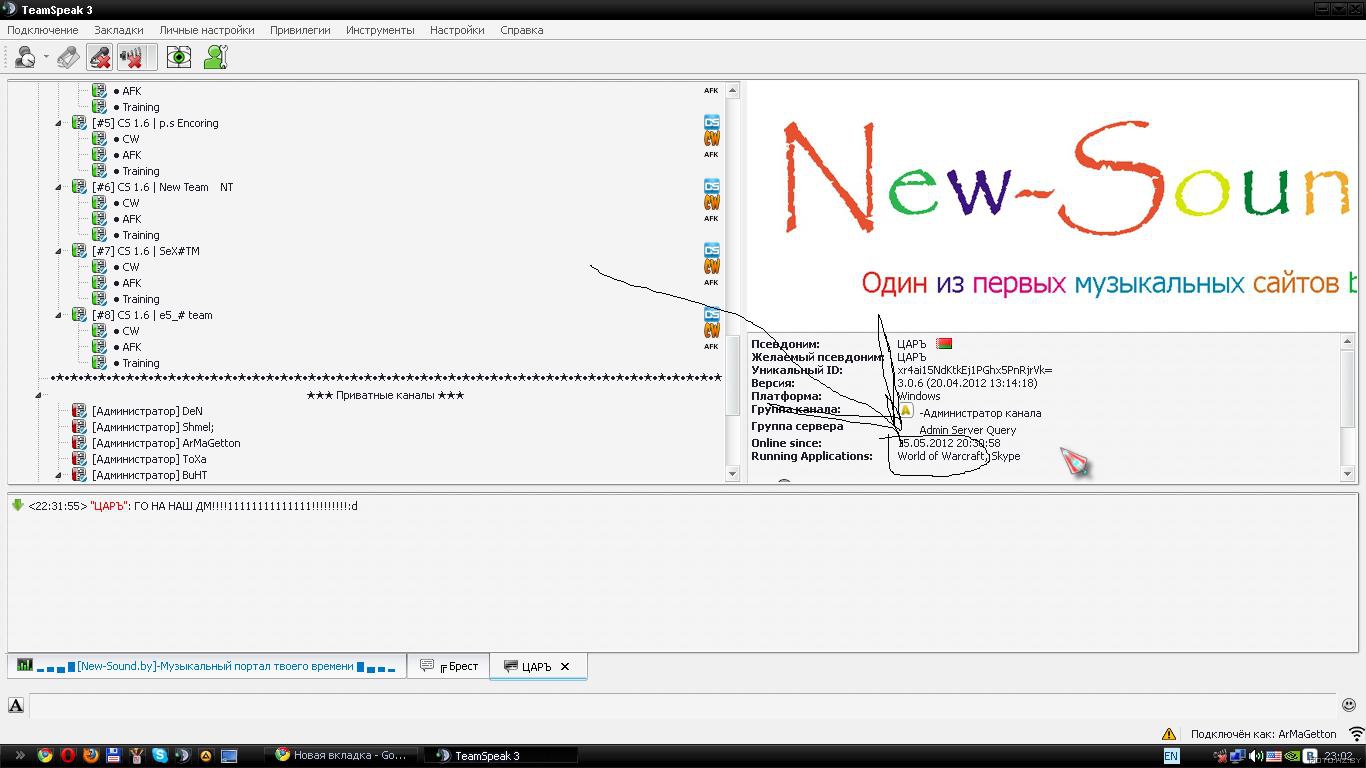1366x768 pixels.
Task: Collapse the [#5] CS 1.6 p.s Encoring channel
Action: click(x=59, y=124)
